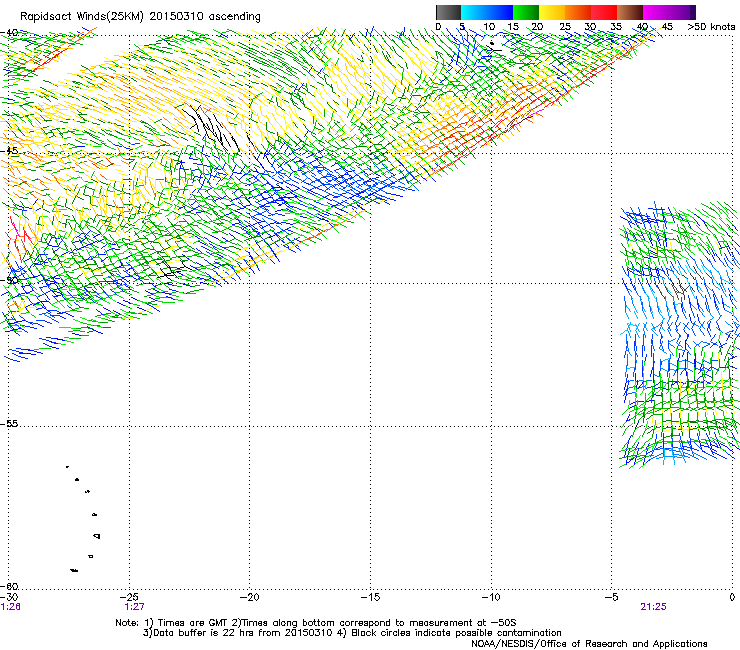Click the title 'Rapidscat Winds(25KM) 20150310 ascending'
The image size is (740, 650).
[140, 17]
